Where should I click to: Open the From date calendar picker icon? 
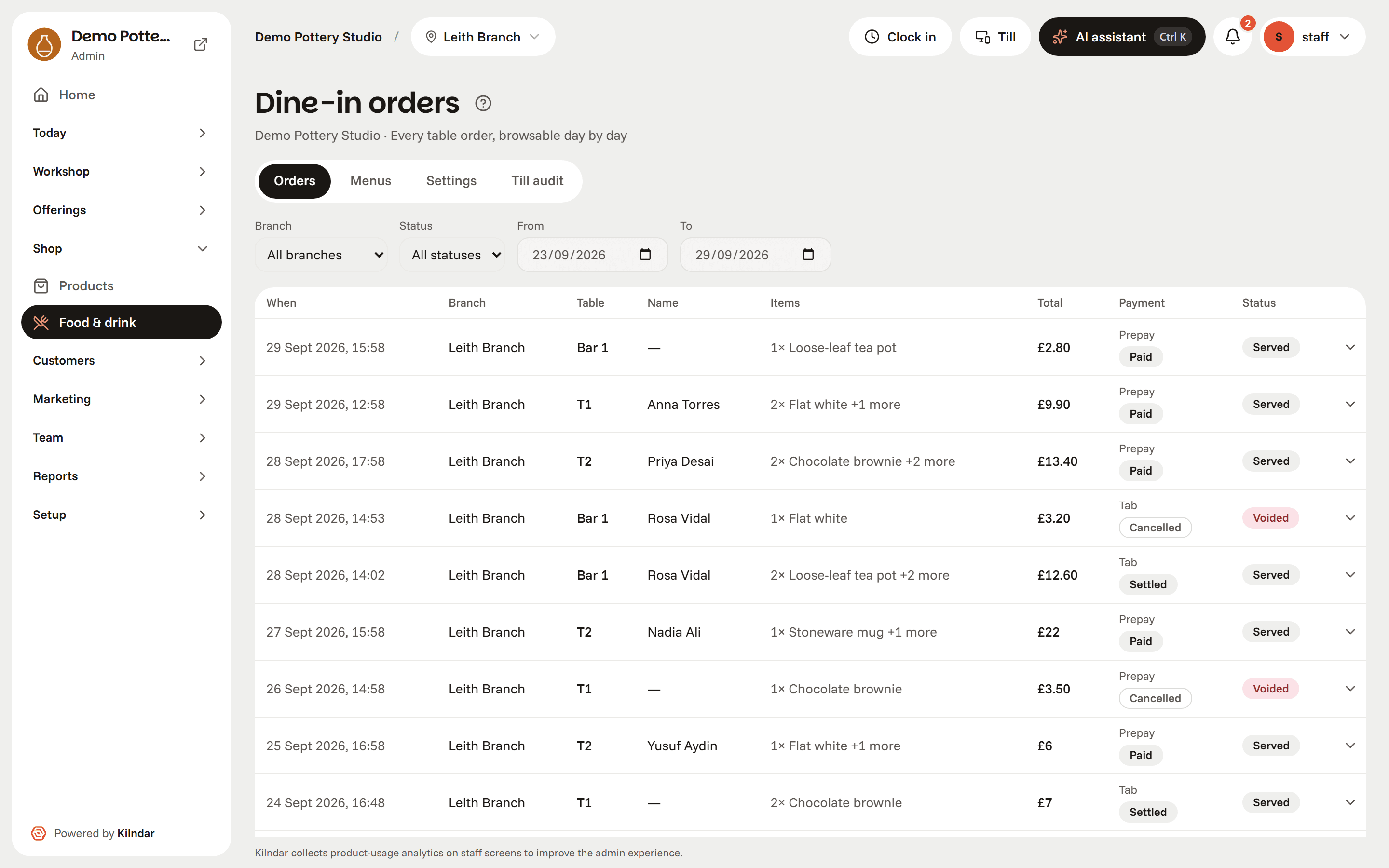[x=645, y=254]
